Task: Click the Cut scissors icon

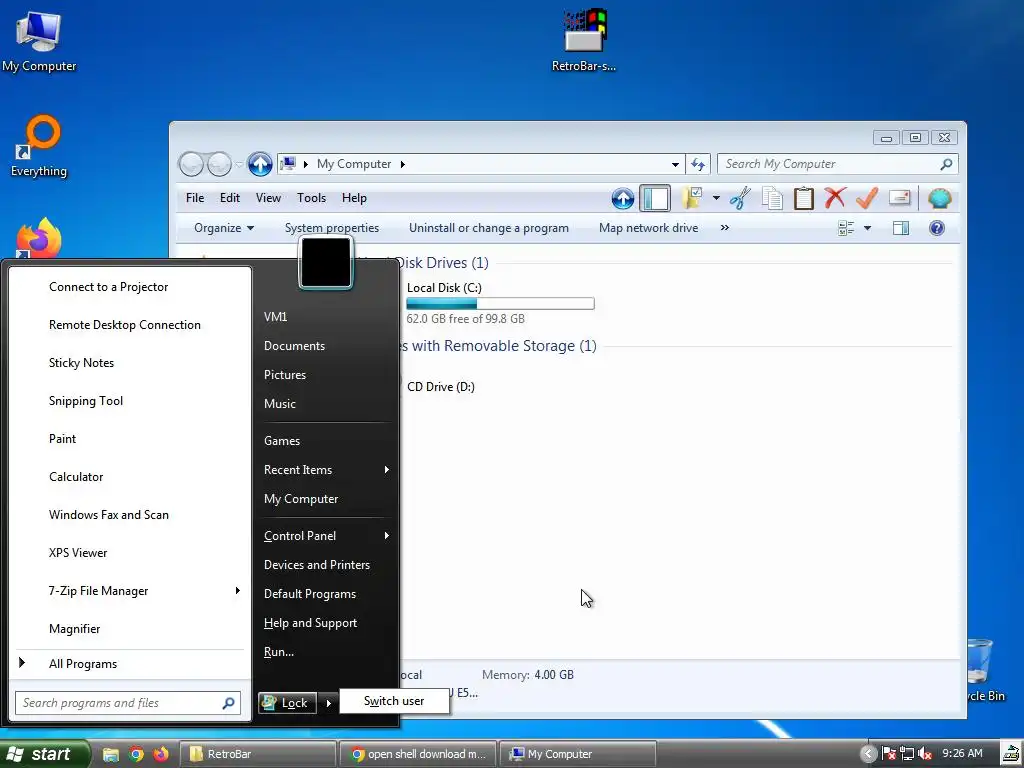Action: tap(740, 198)
